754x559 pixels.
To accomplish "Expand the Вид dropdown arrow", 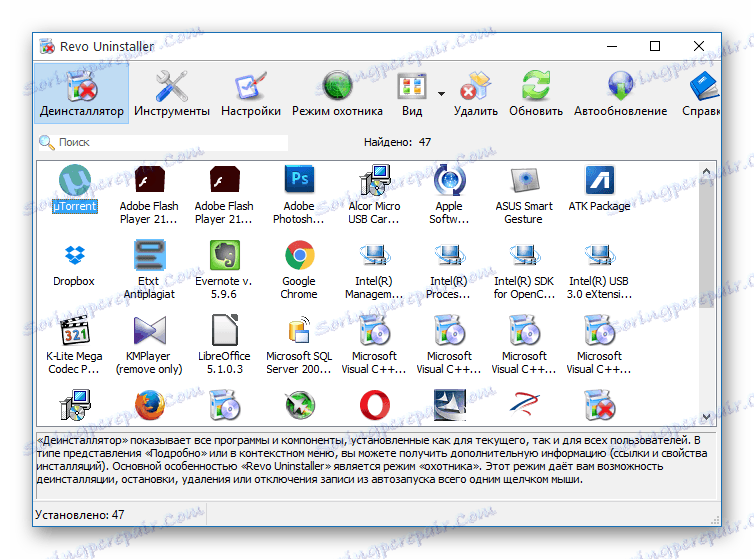I will pos(441,94).
